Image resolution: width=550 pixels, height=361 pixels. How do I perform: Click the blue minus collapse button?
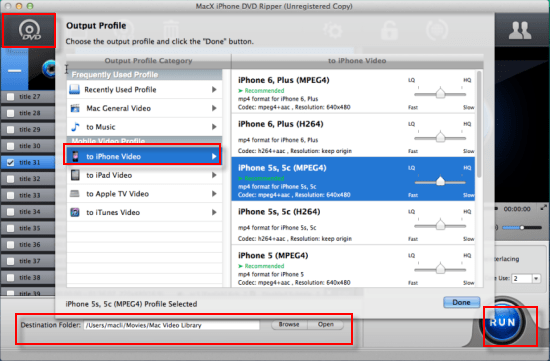point(14,69)
